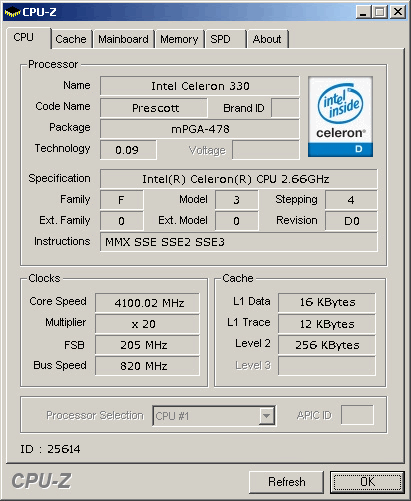
Task: Click the CPU-Z chip icon in title bar
Action: click(x=12, y=12)
